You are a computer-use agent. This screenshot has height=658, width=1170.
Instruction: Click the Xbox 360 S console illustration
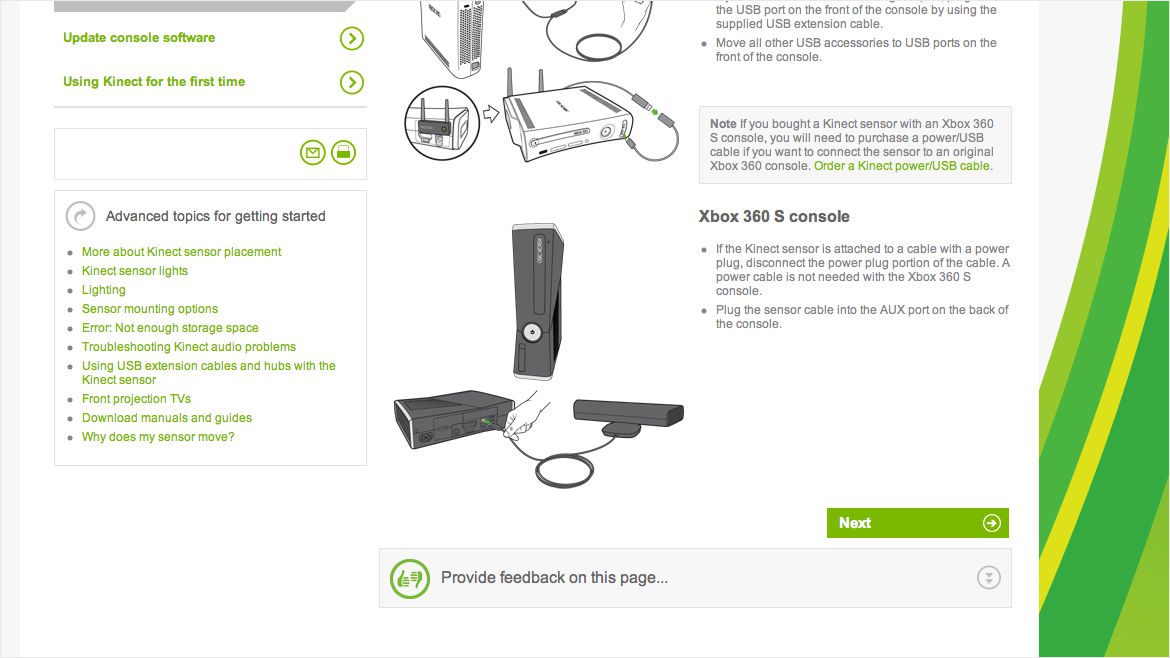(539, 355)
